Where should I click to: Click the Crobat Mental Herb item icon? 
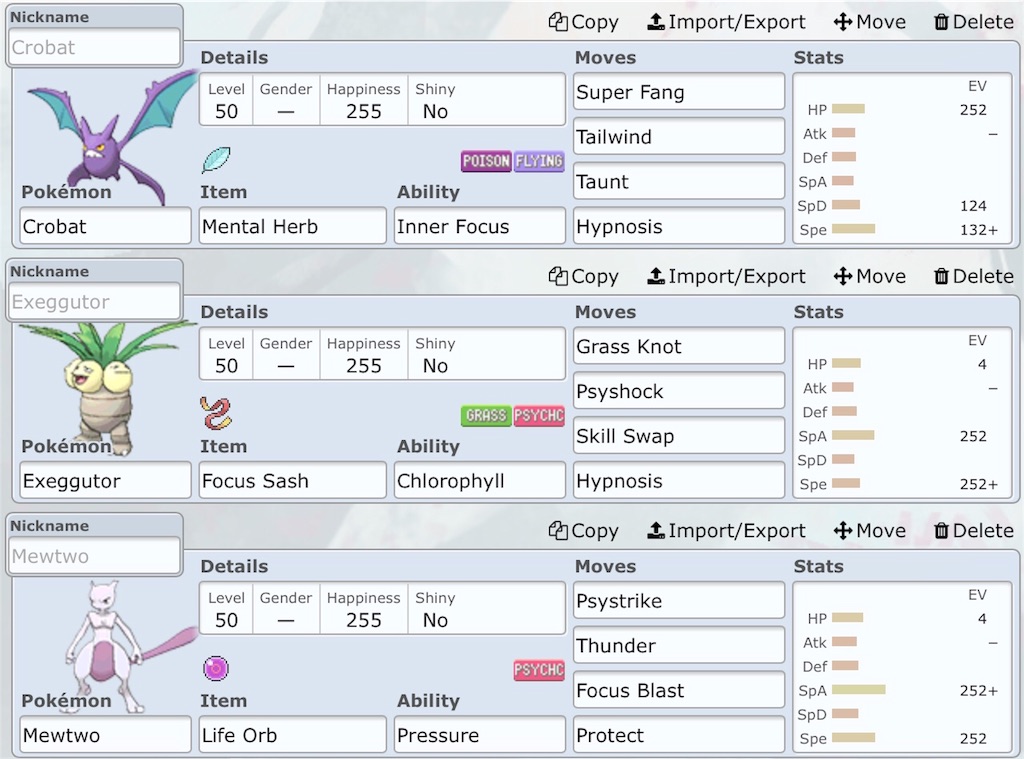216,160
